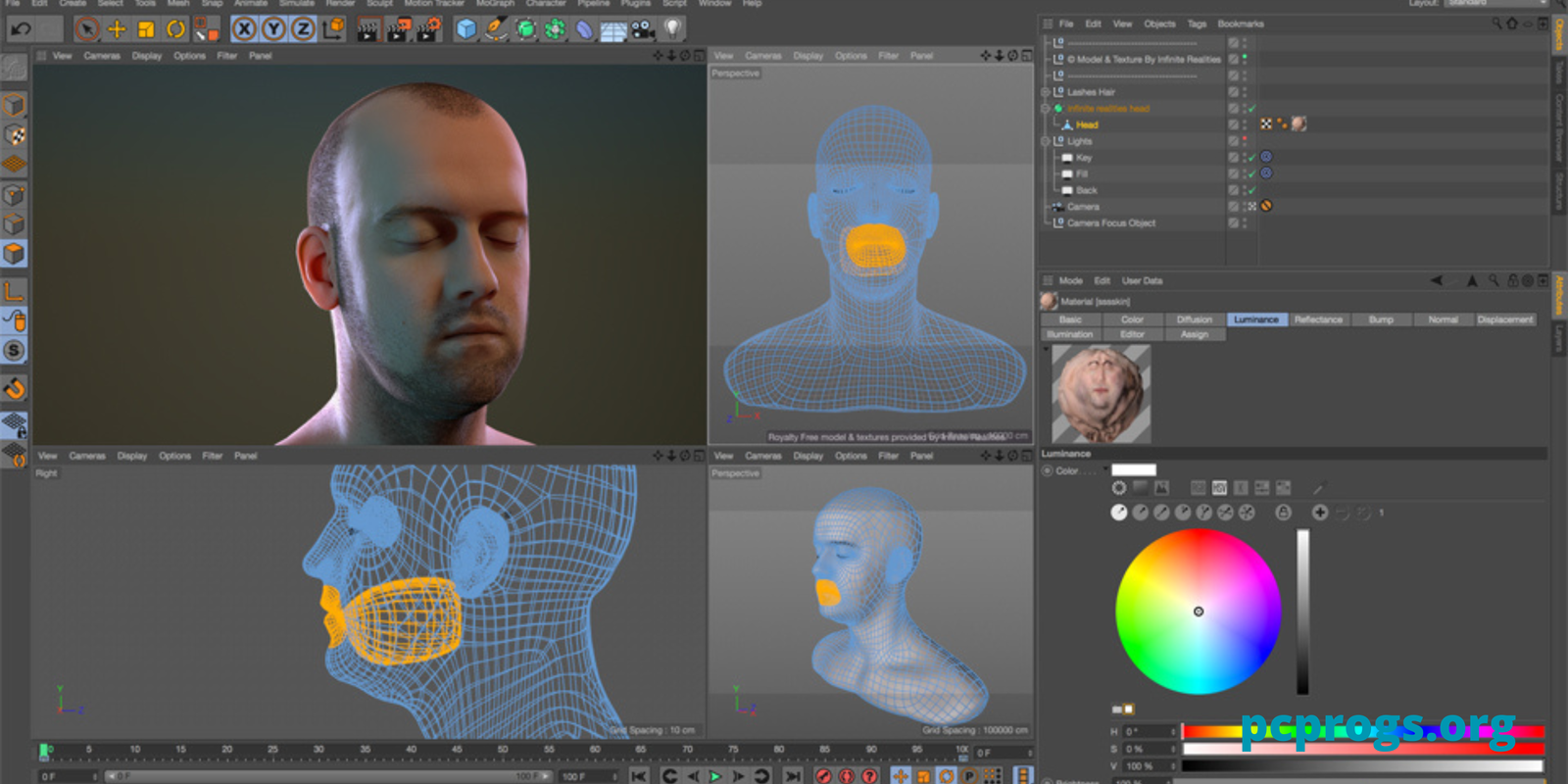Click the Hue gradient slider
The width and height of the screenshot is (1568, 784).
coord(1362,732)
